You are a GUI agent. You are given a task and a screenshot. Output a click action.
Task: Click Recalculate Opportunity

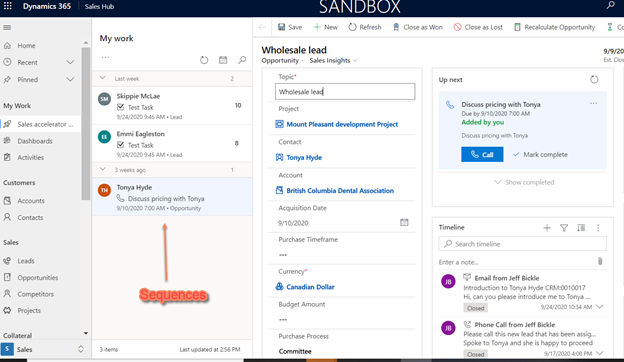pyautogui.click(x=554, y=27)
